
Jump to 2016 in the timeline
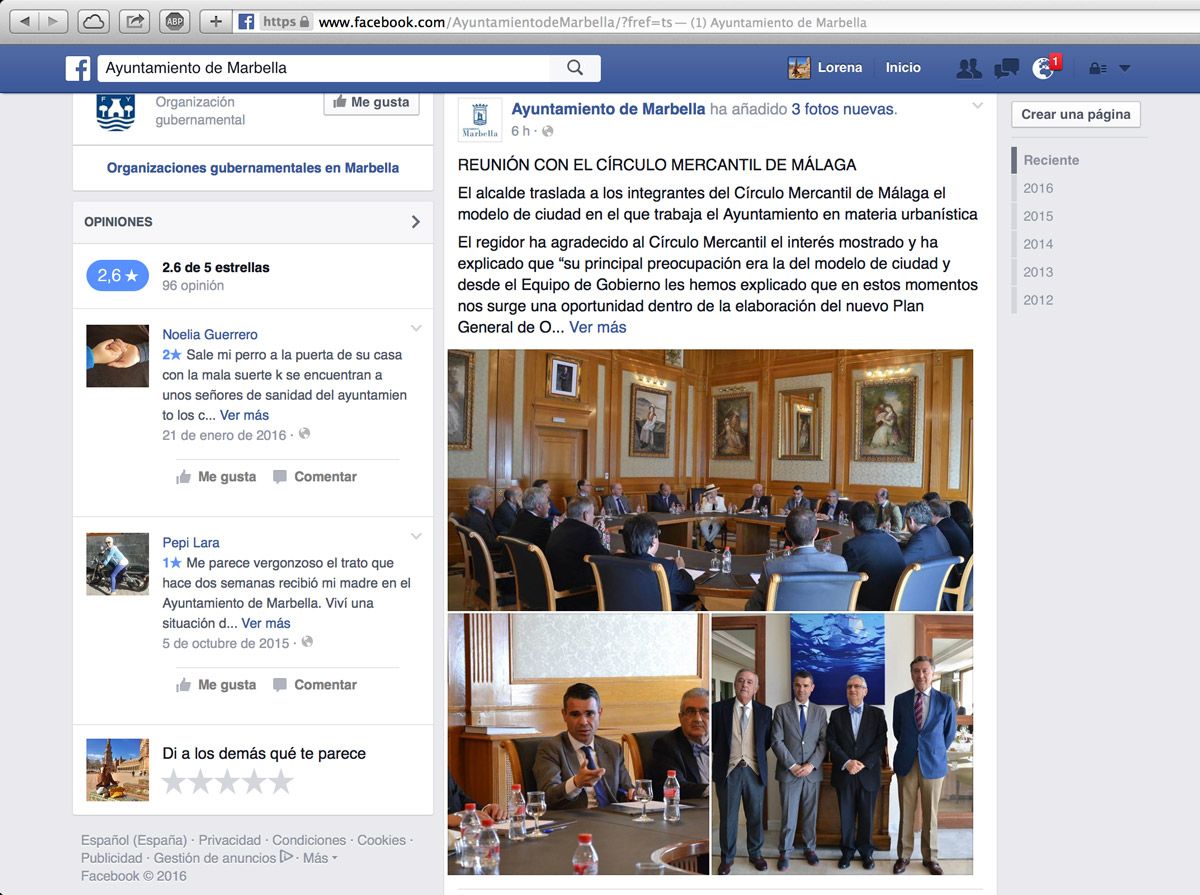coord(1038,188)
